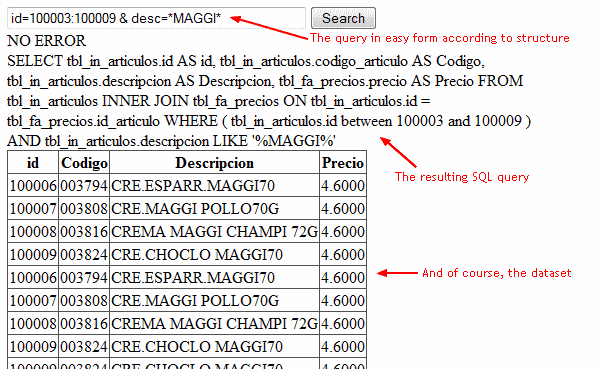Click the first id cell 100008
The width and height of the screenshot is (604, 371).
(33, 232)
